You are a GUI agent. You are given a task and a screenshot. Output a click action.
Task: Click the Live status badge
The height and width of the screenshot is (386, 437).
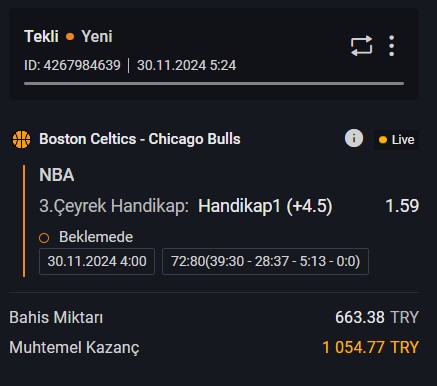coord(396,140)
